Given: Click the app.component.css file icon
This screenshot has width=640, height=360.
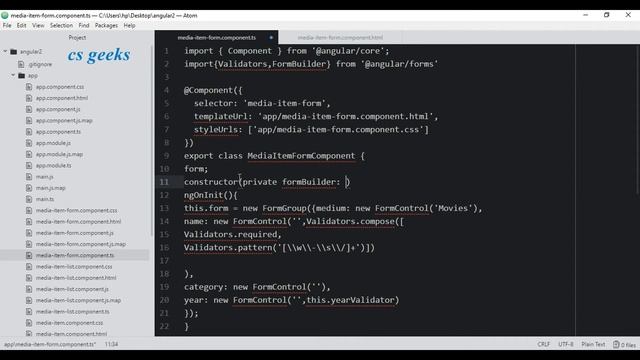Looking at the screenshot, I should [x=29, y=87].
